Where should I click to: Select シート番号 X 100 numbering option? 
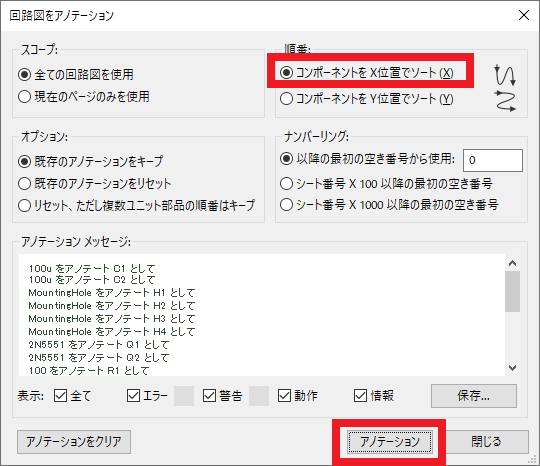(x=386, y=184)
